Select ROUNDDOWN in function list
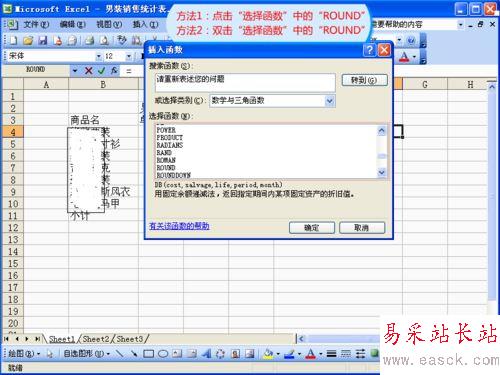 tap(174, 175)
